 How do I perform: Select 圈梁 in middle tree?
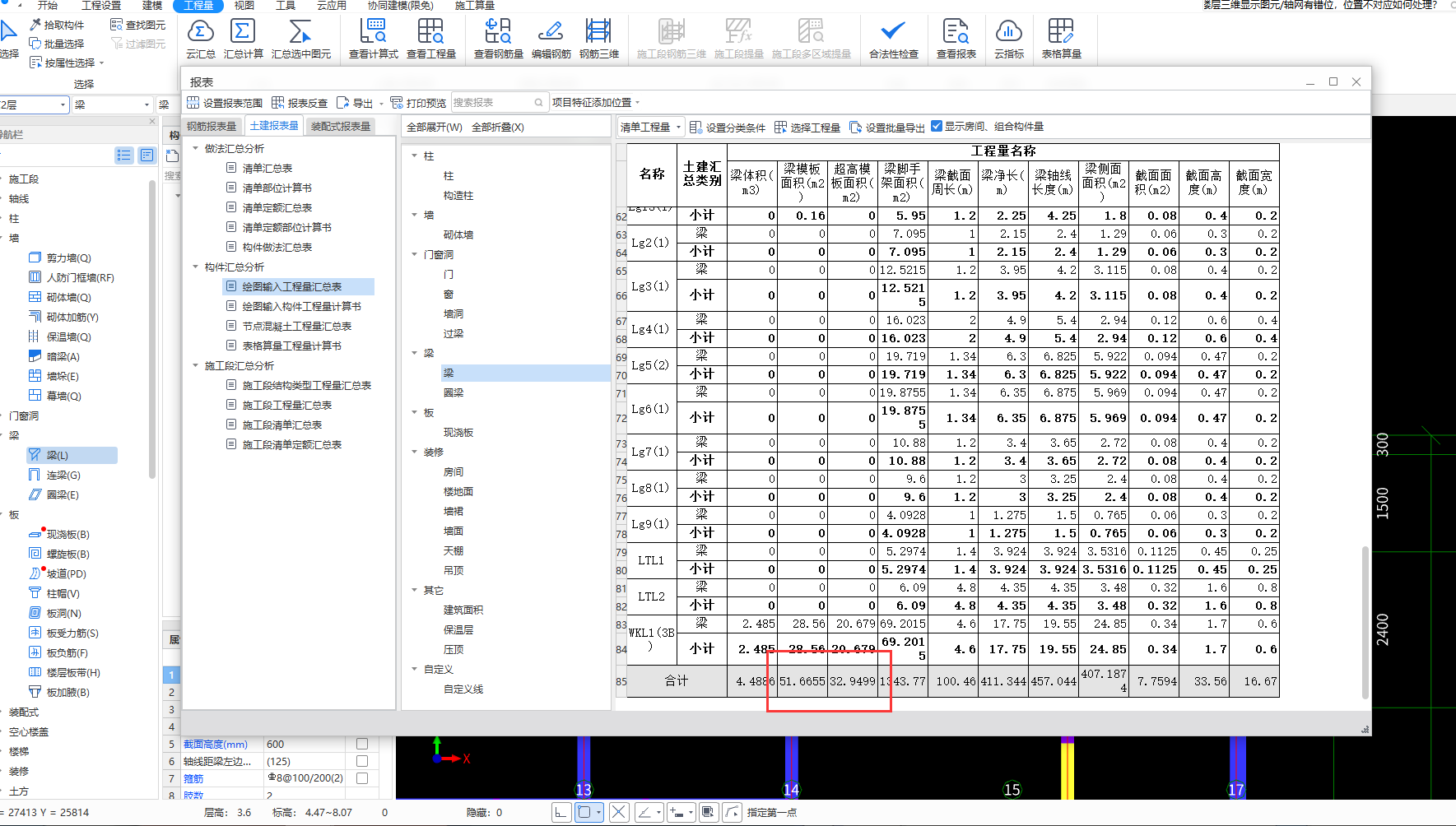point(454,392)
